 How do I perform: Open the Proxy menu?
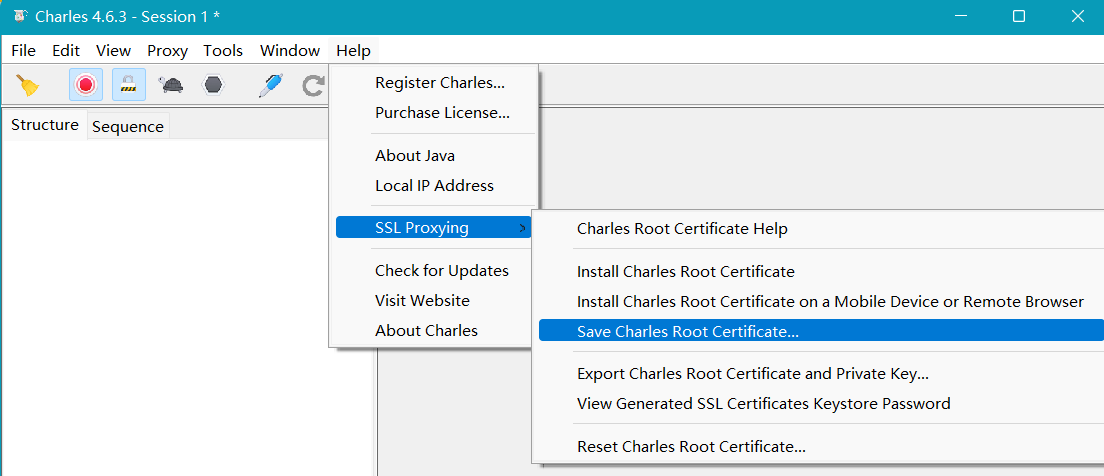pos(168,51)
